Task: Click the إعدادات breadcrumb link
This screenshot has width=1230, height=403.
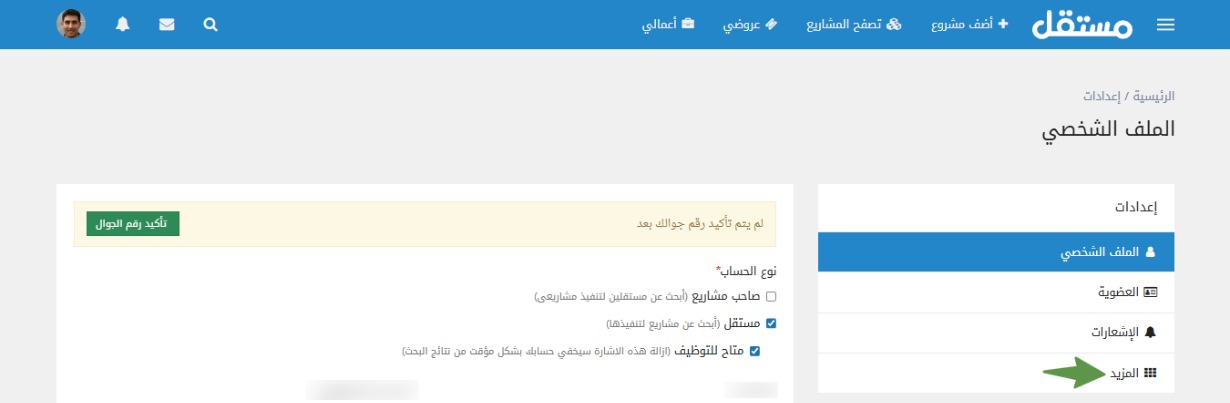Action: coord(1101,96)
